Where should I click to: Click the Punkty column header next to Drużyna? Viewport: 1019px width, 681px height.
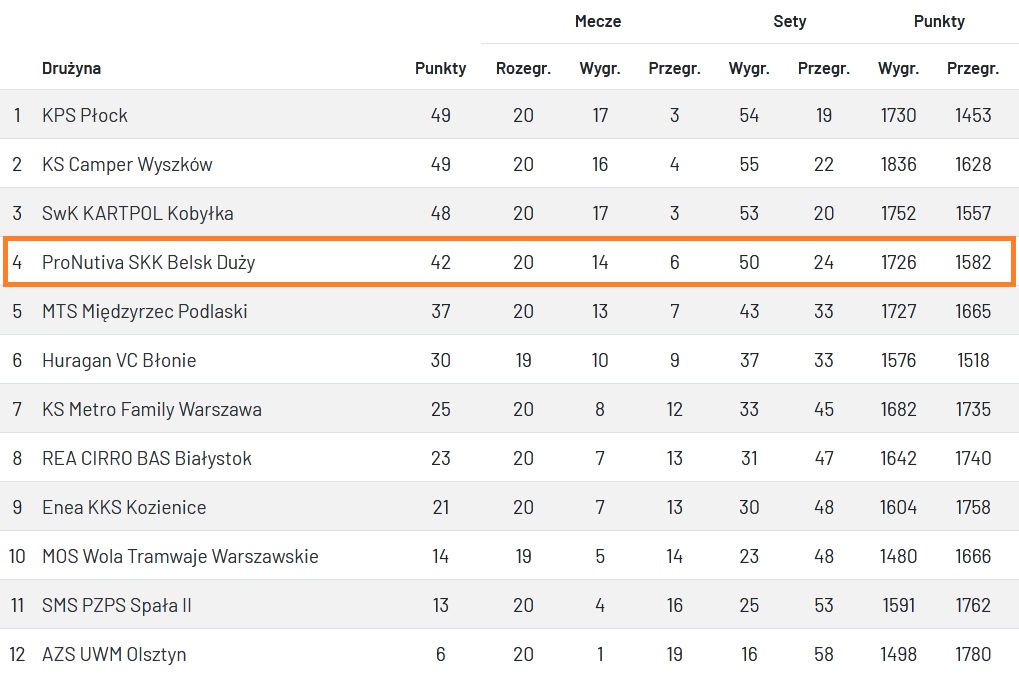point(440,69)
